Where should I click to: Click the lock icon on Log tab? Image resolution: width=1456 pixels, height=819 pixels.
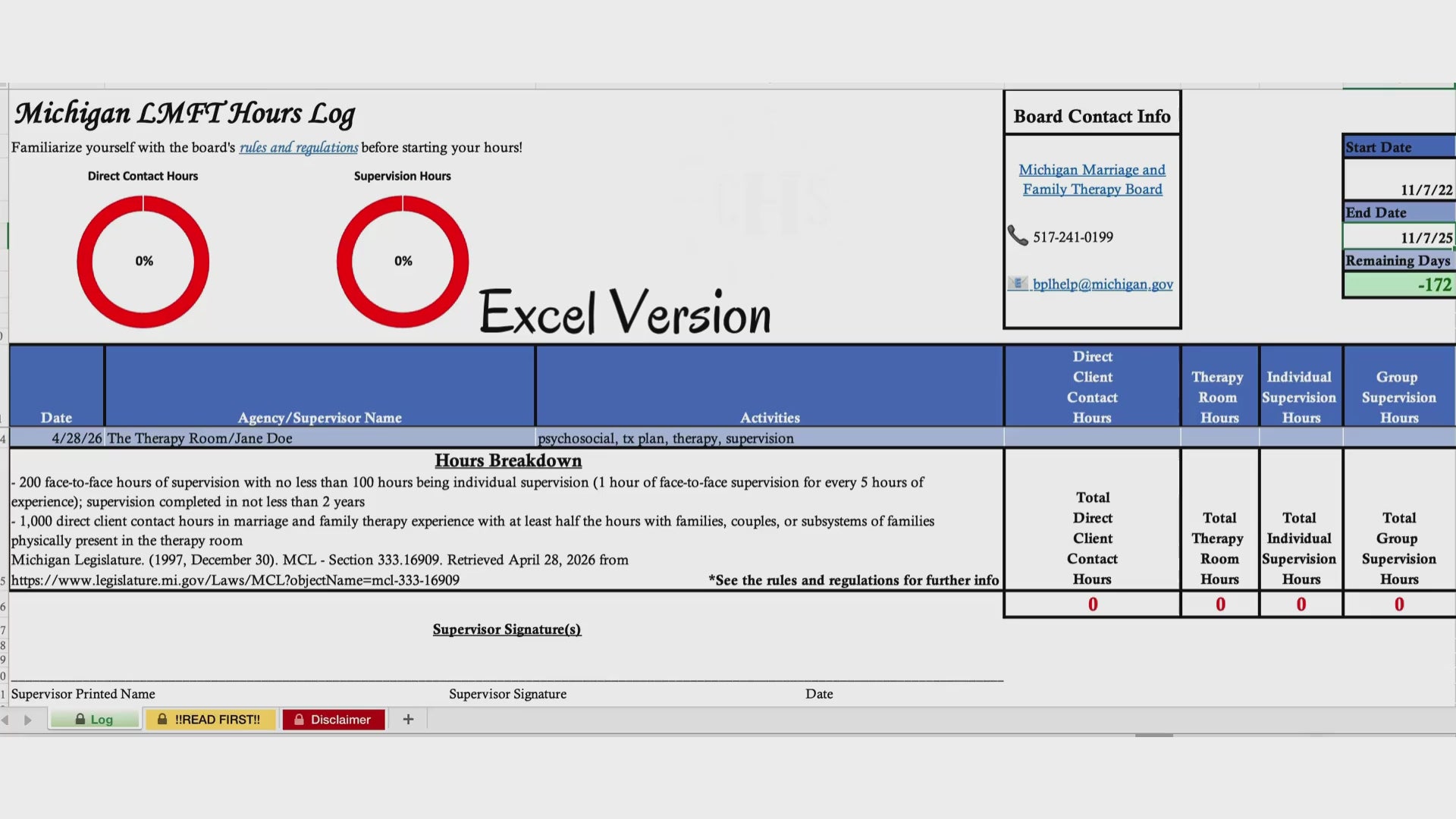tap(80, 719)
